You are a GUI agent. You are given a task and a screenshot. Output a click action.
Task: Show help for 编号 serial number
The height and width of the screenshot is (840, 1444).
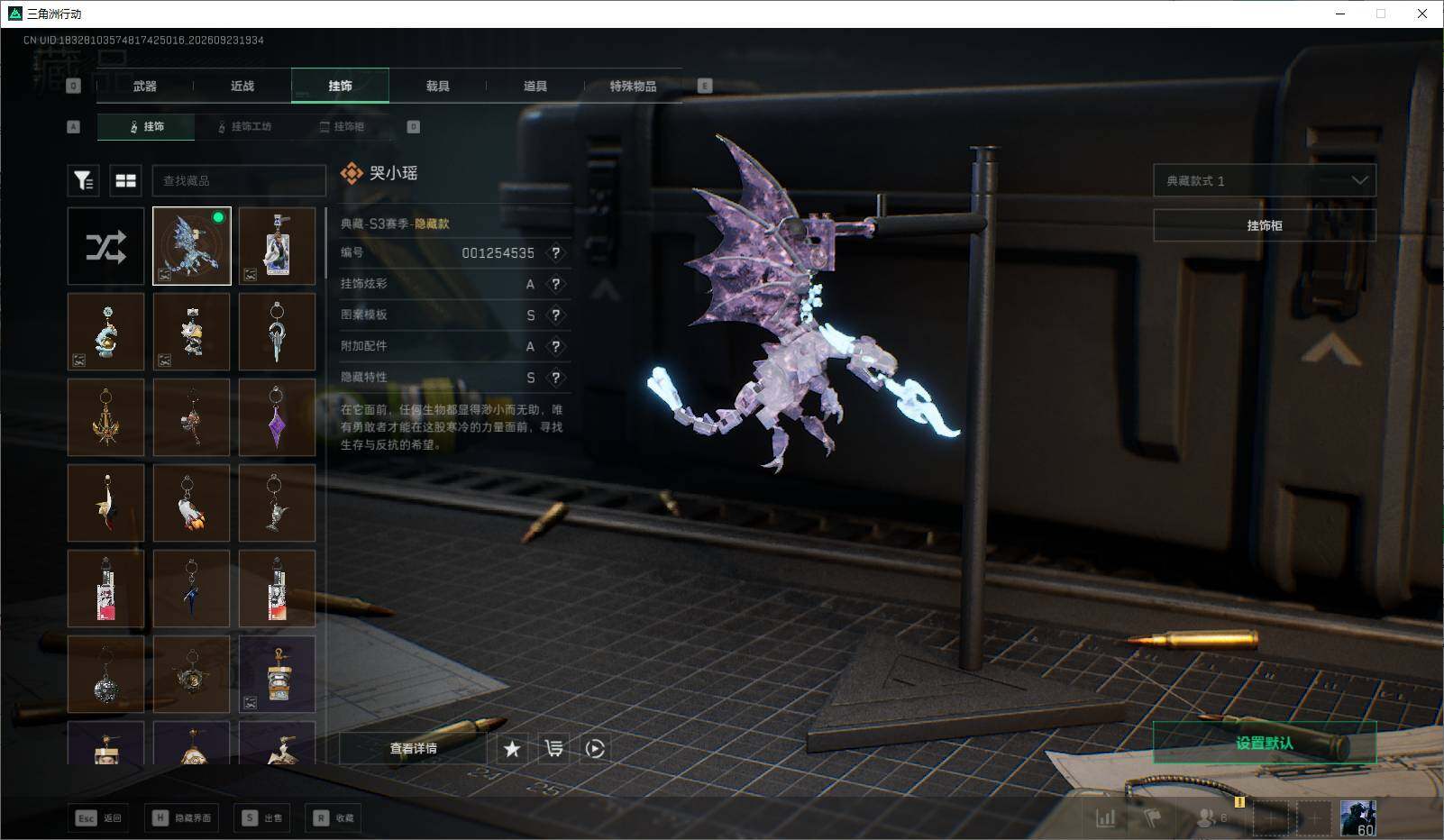coord(556,253)
